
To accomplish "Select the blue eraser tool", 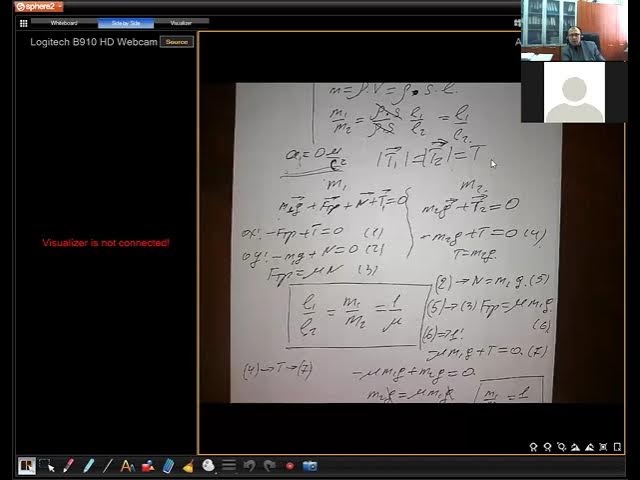I will (x=168, y=466).
